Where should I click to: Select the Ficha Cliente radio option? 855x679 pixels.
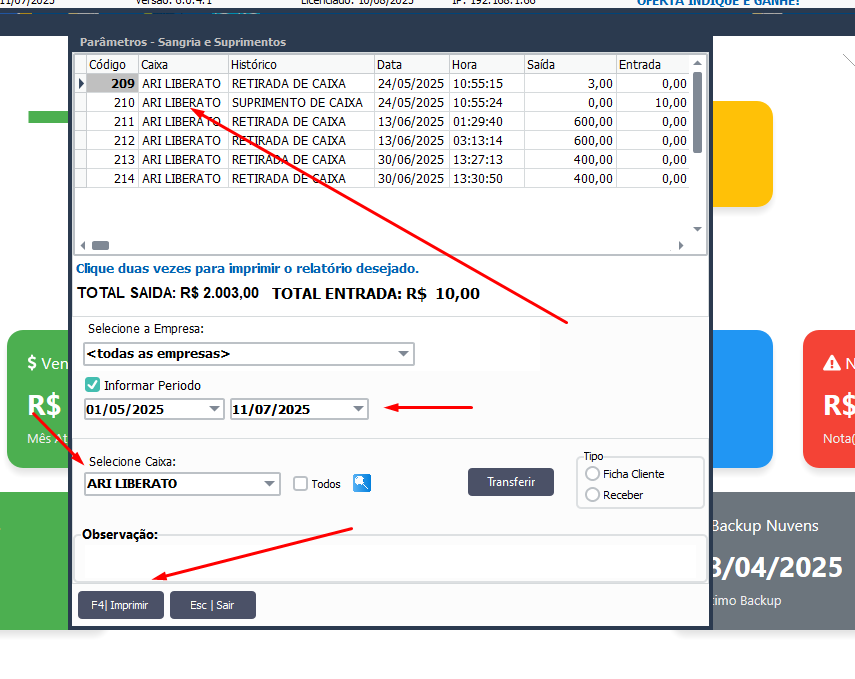tap(592, 473)
